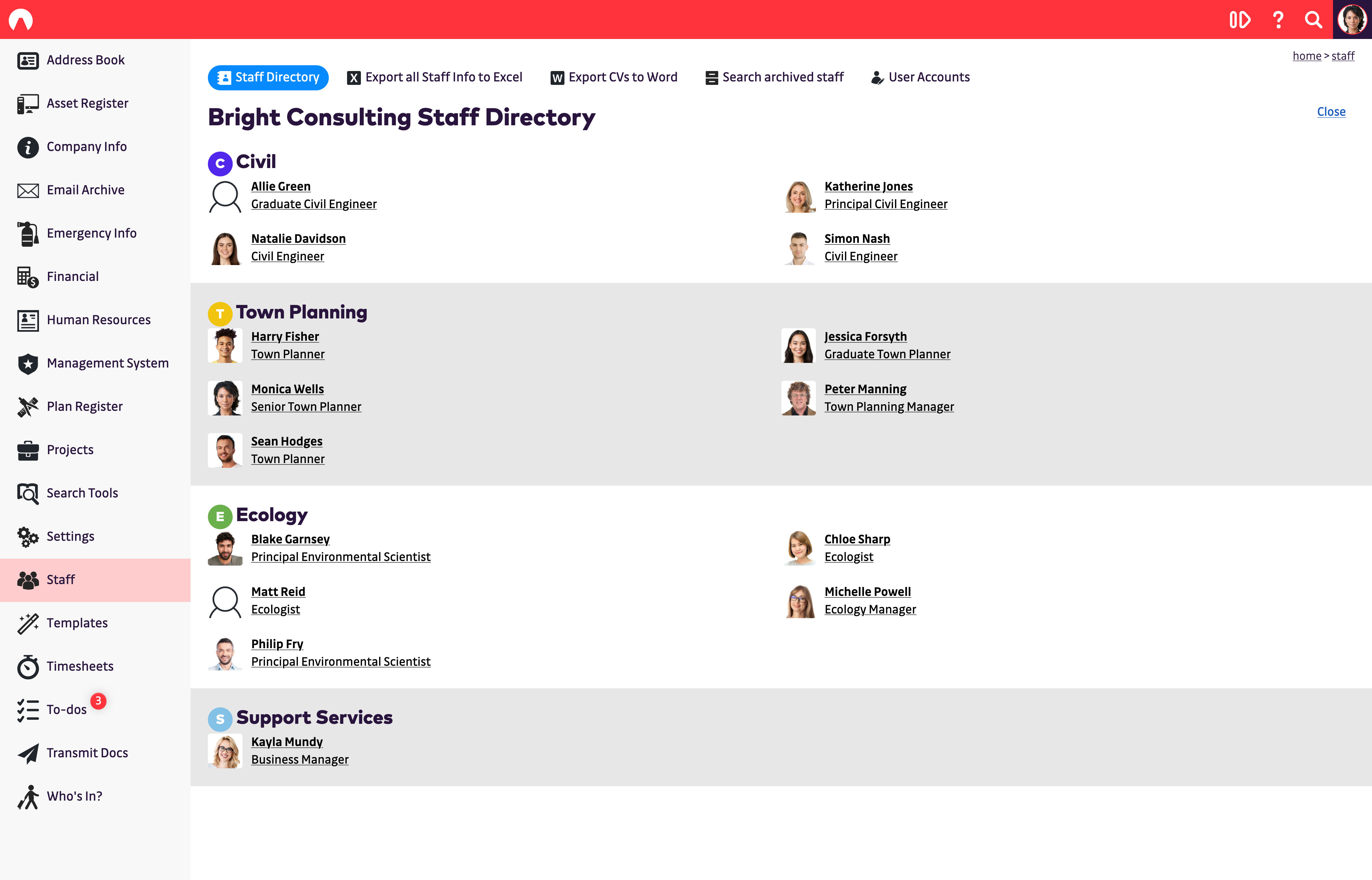Open User Accounts
1372x880 pixels.
(920, 77)
